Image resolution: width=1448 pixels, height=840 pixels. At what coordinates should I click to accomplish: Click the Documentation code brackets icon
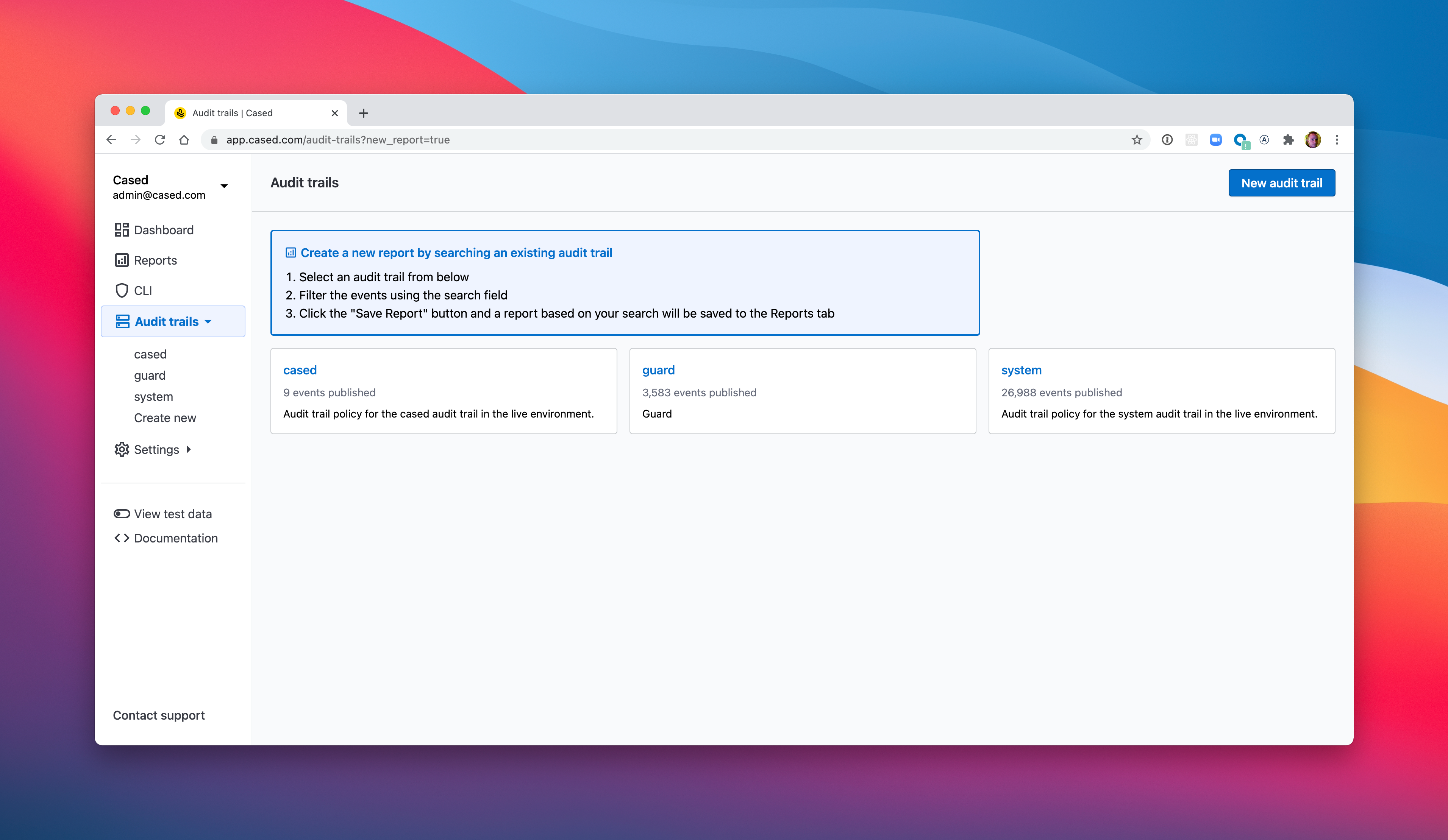coord(121,538)
